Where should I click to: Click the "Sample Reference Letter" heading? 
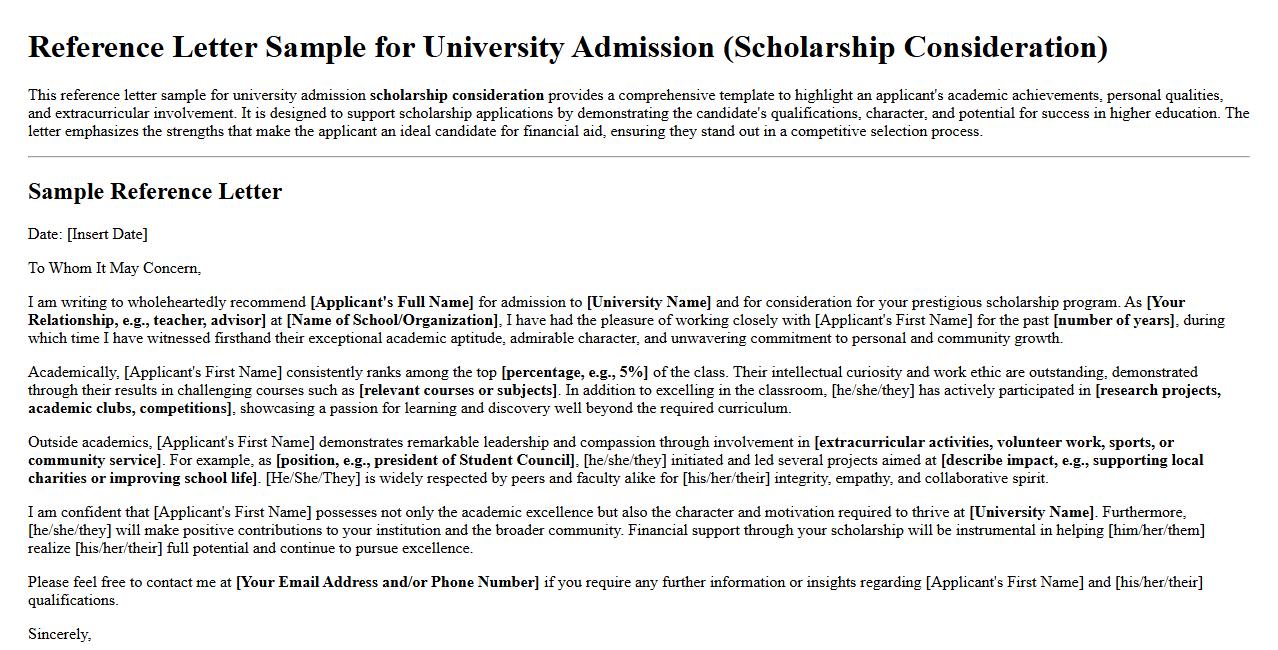(155, 192)
